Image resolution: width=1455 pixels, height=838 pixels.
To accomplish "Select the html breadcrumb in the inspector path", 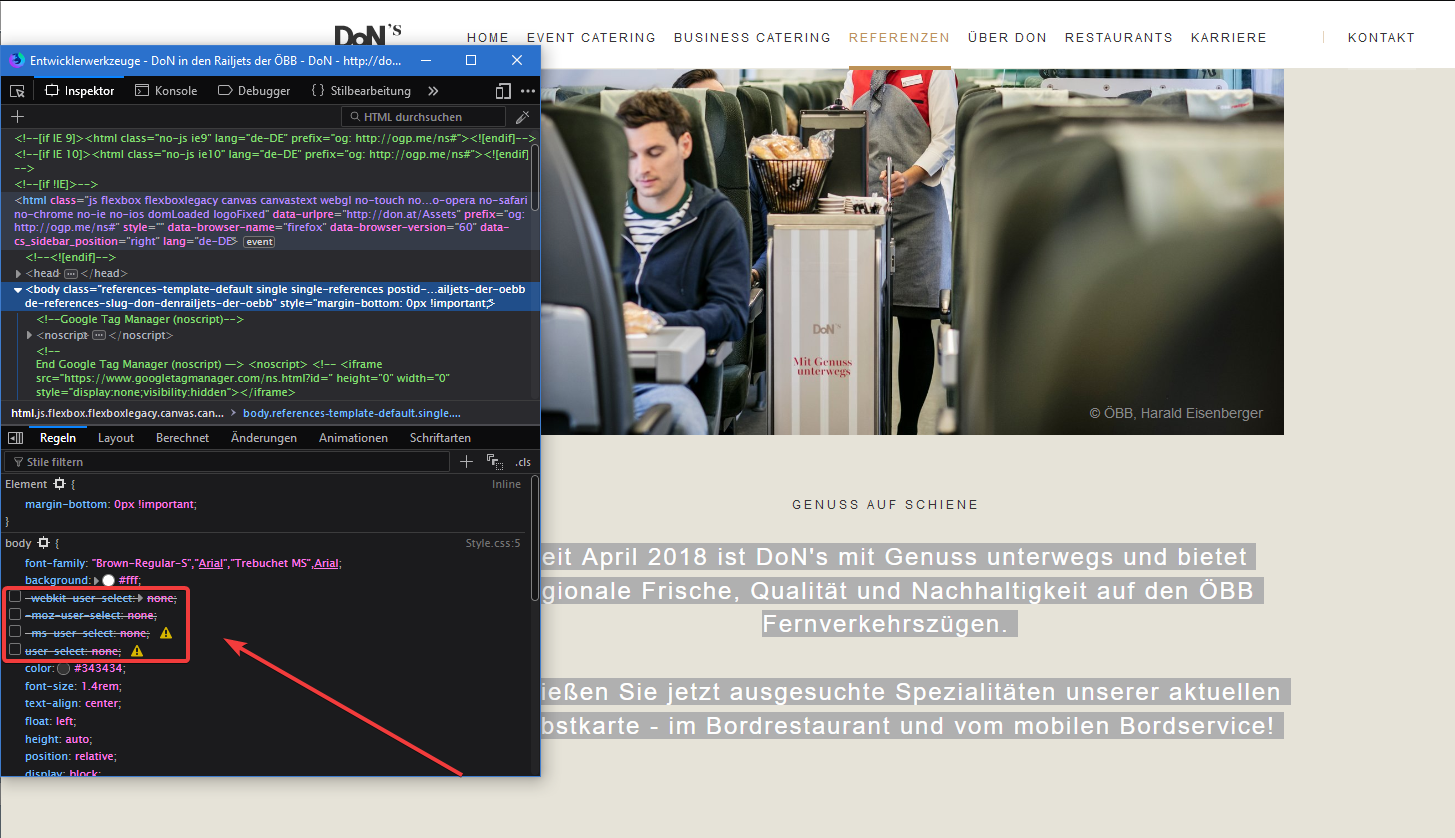I will [x=117, y=412].
